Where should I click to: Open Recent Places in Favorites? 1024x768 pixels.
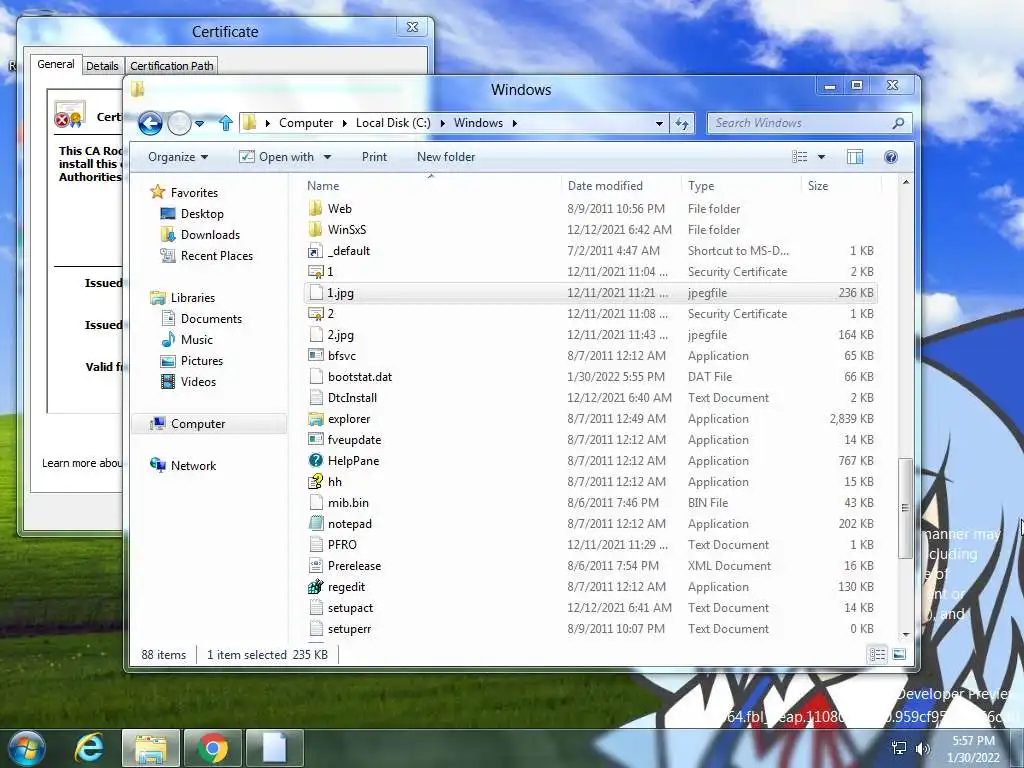216,256
